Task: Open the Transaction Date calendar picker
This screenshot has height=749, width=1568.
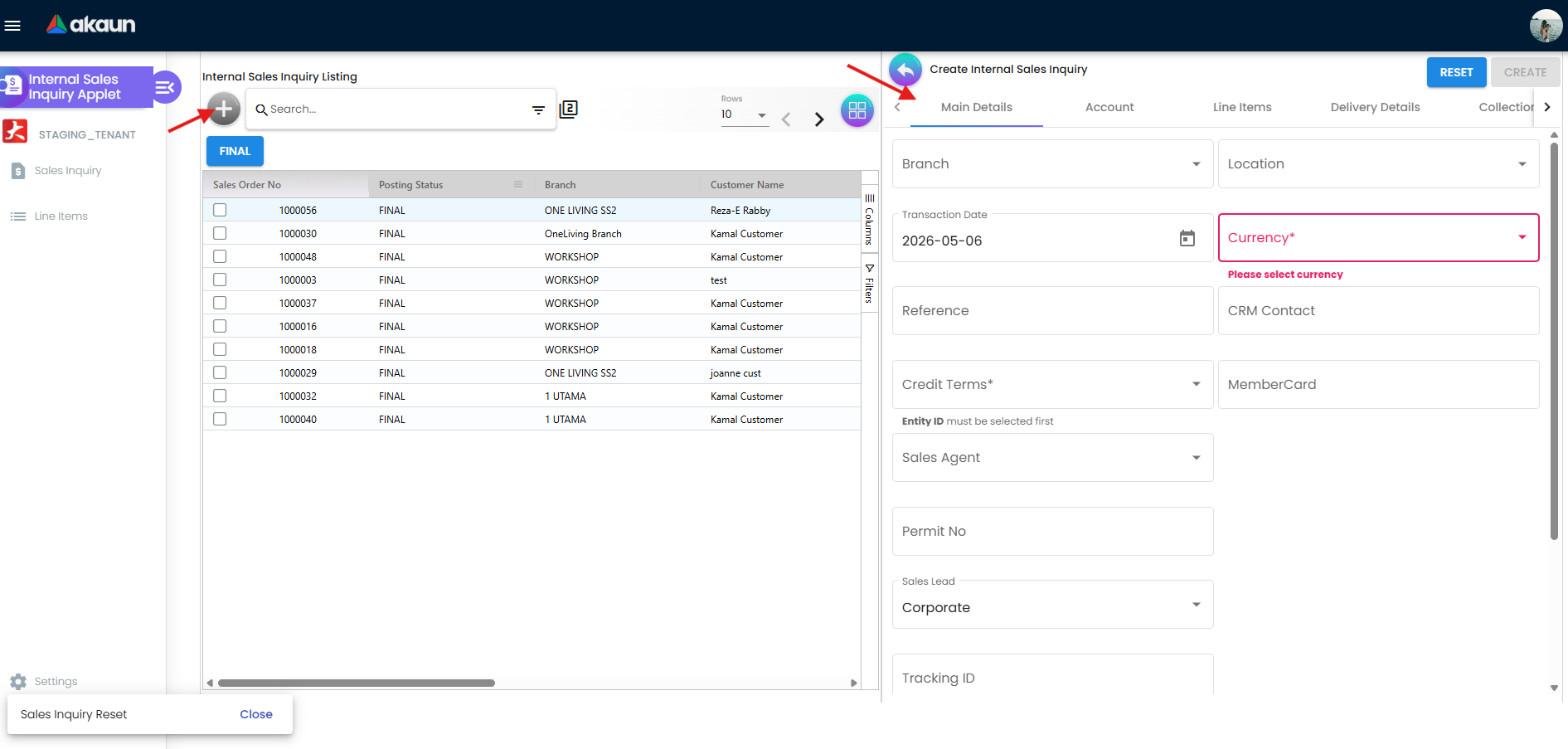Action: click(1187, 239)
